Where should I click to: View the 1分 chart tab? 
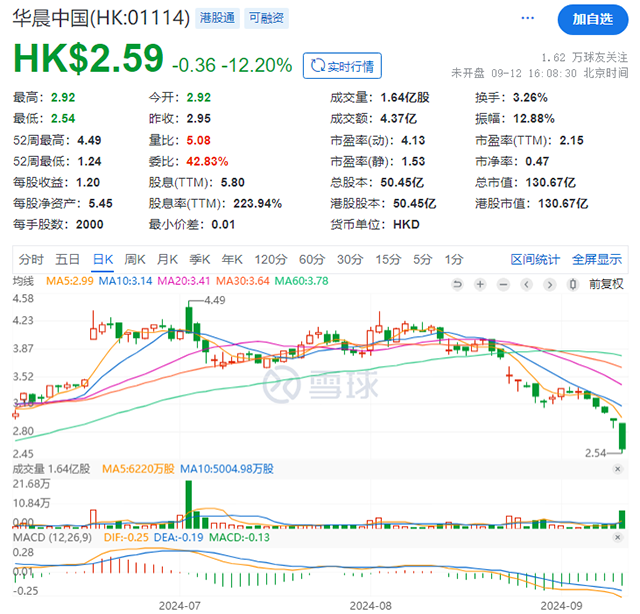[x=454, y=260]
